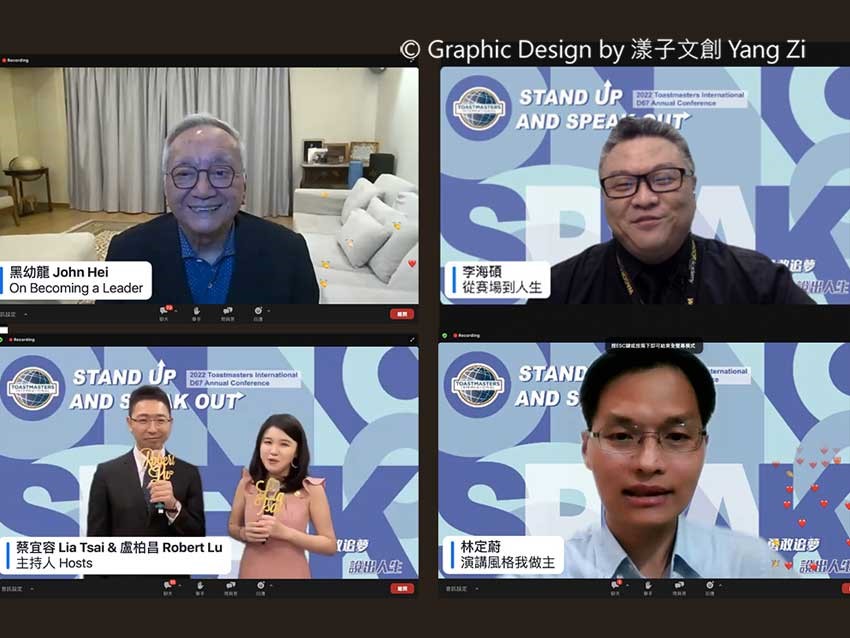Expand chat options caret in 林定蔚's window
The height and width of the screenshot is (638, 850).
coord(627,585)
